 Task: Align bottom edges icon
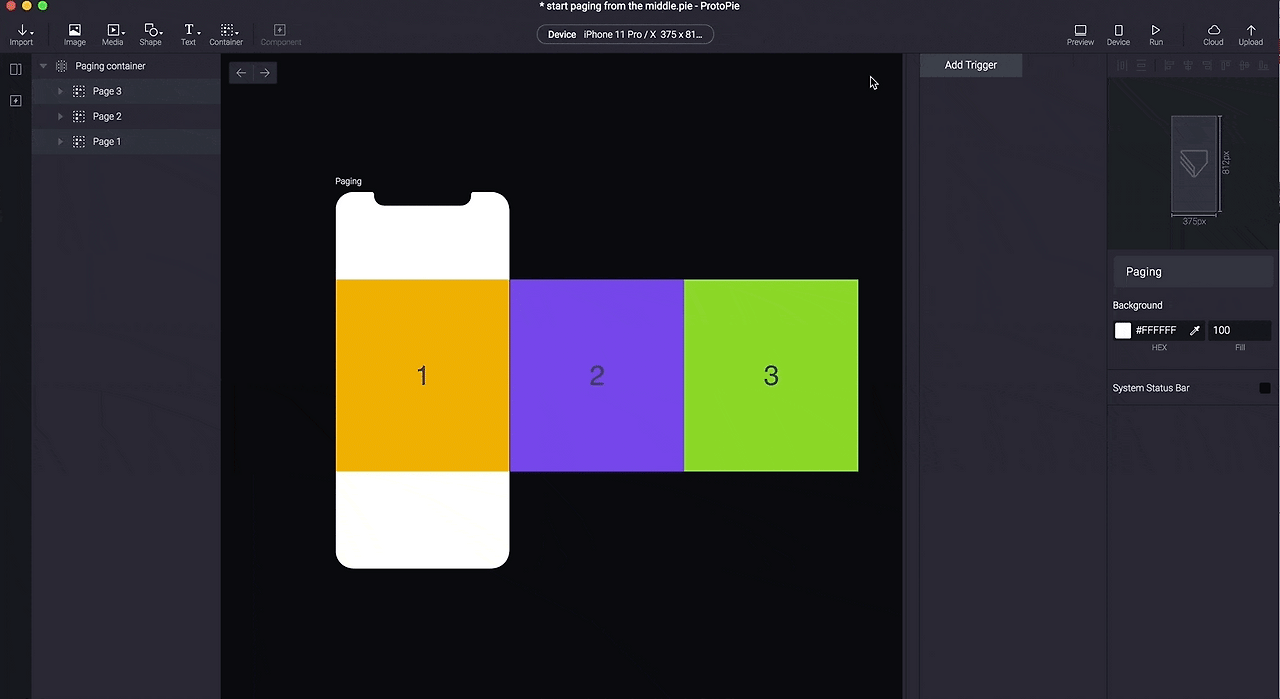[x=1264, y=66]
